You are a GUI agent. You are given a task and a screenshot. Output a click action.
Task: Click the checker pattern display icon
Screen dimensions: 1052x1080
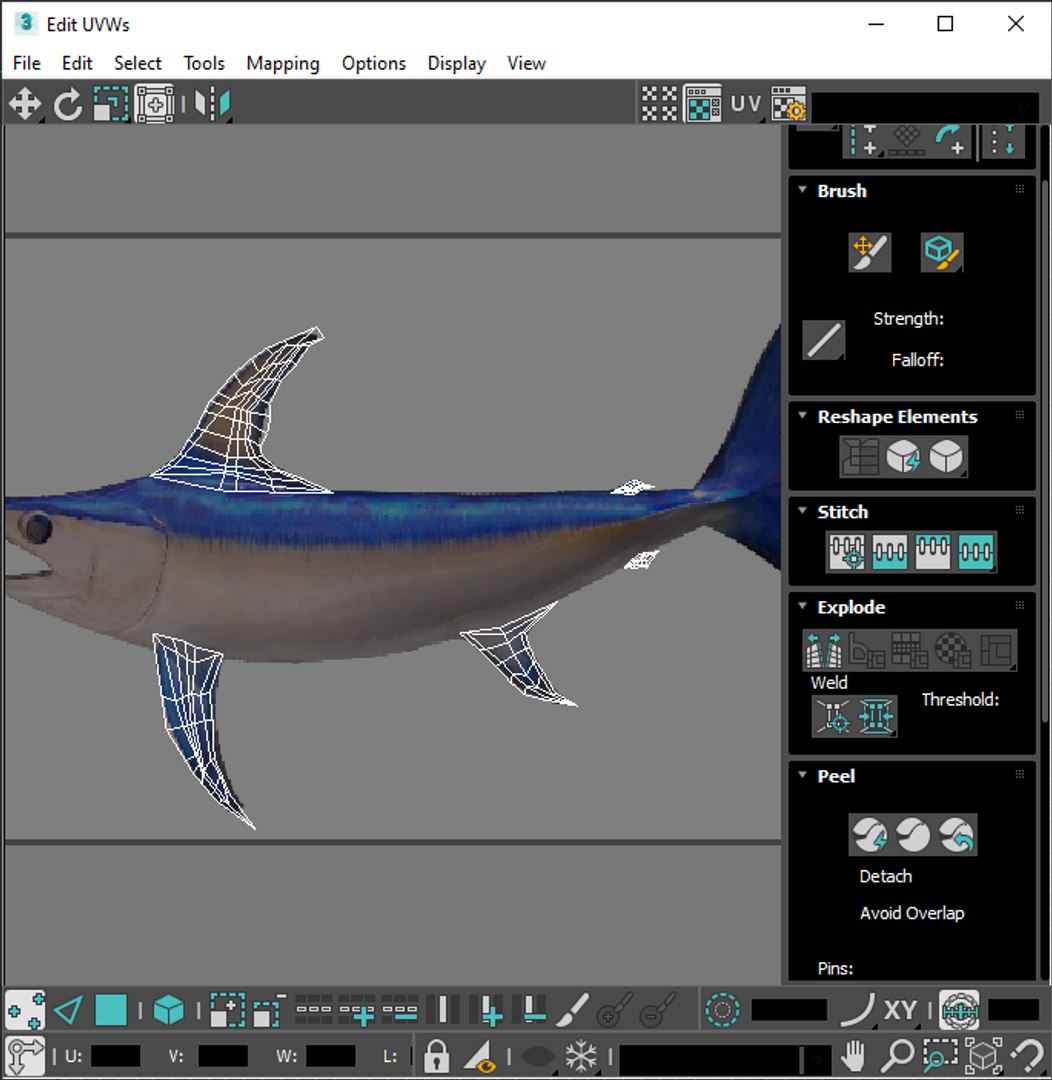click(659, 104)
